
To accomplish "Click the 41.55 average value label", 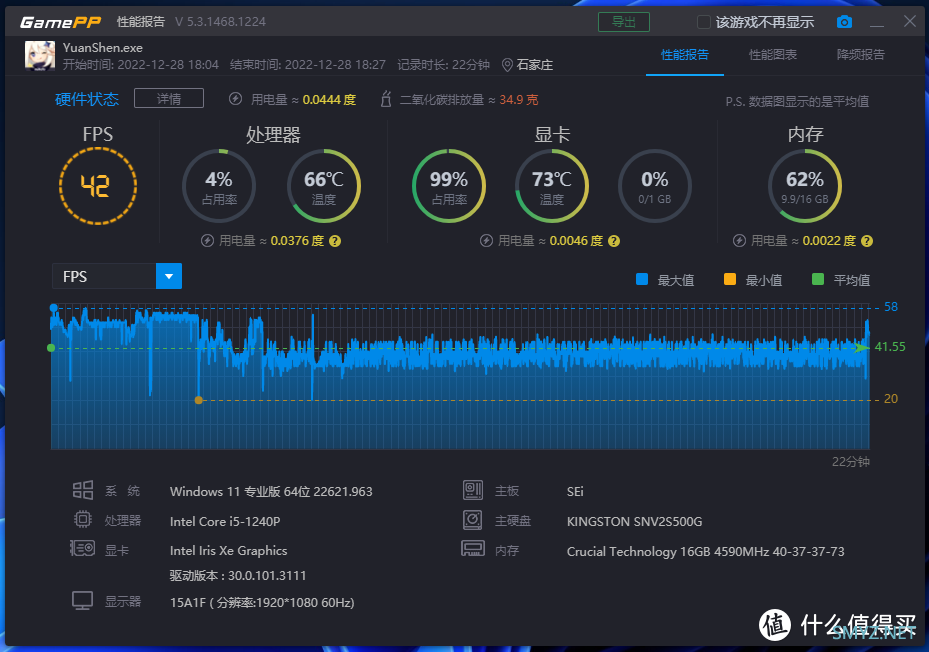I will point(890,347).
